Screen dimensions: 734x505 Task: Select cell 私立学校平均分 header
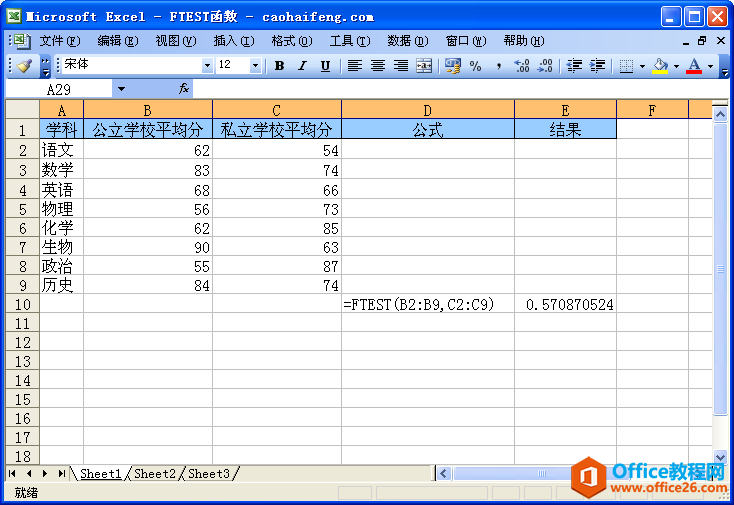click(277, 130)
